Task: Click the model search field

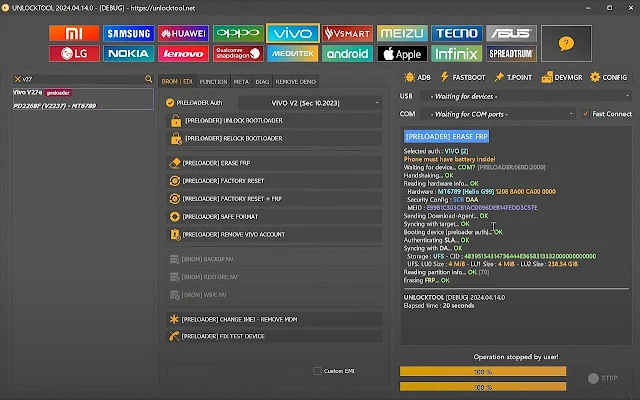Action: pyautogui.click(x=83, y=79)
